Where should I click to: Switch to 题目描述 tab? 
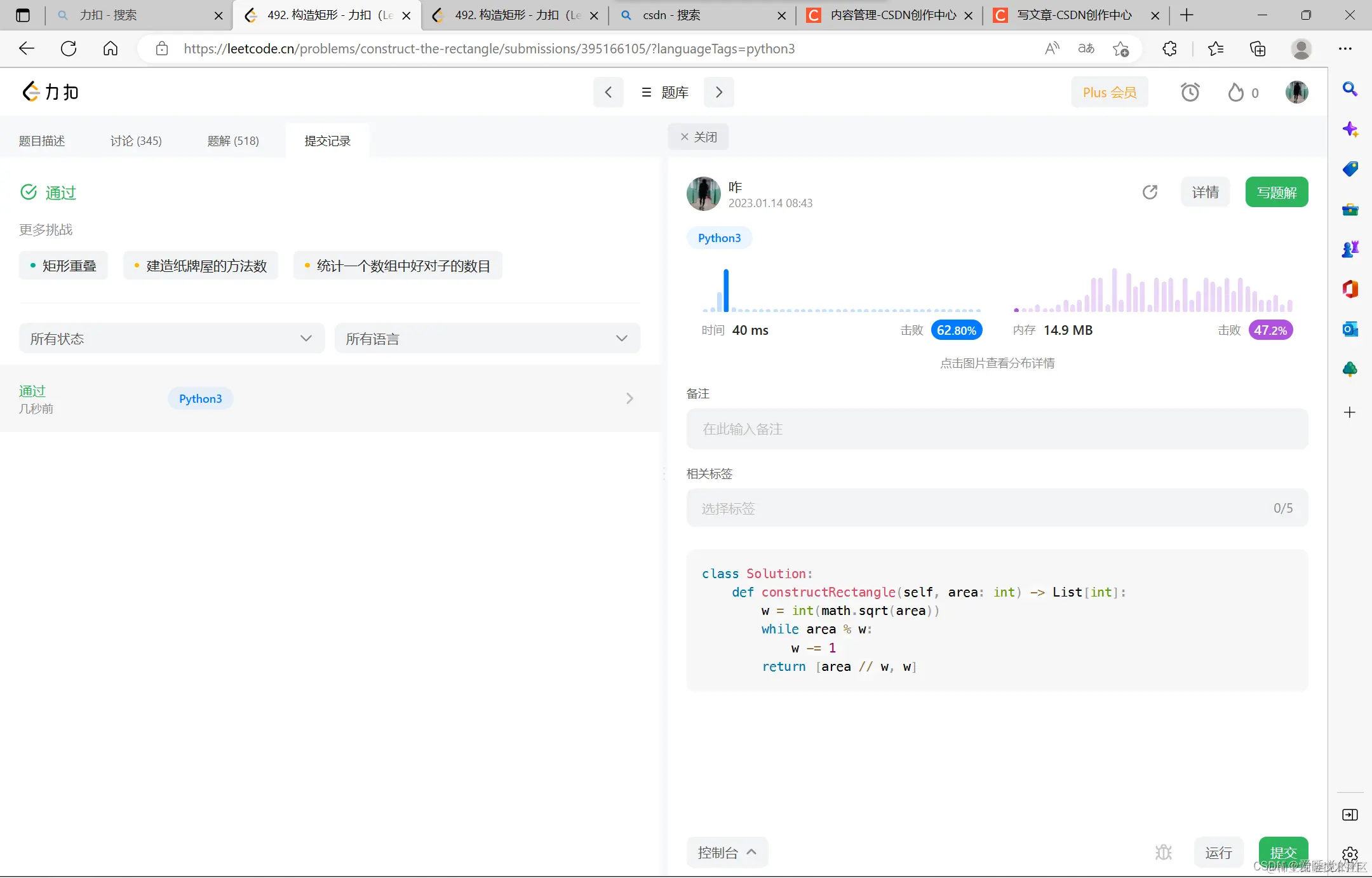tap(42, 140)
